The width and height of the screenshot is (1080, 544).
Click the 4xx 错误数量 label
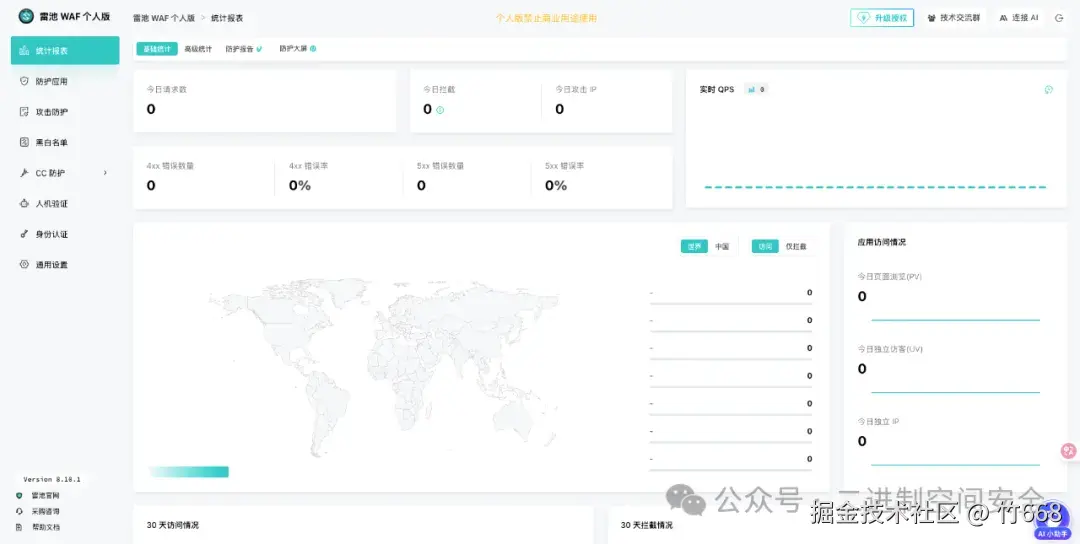click(x=170, y=166)
